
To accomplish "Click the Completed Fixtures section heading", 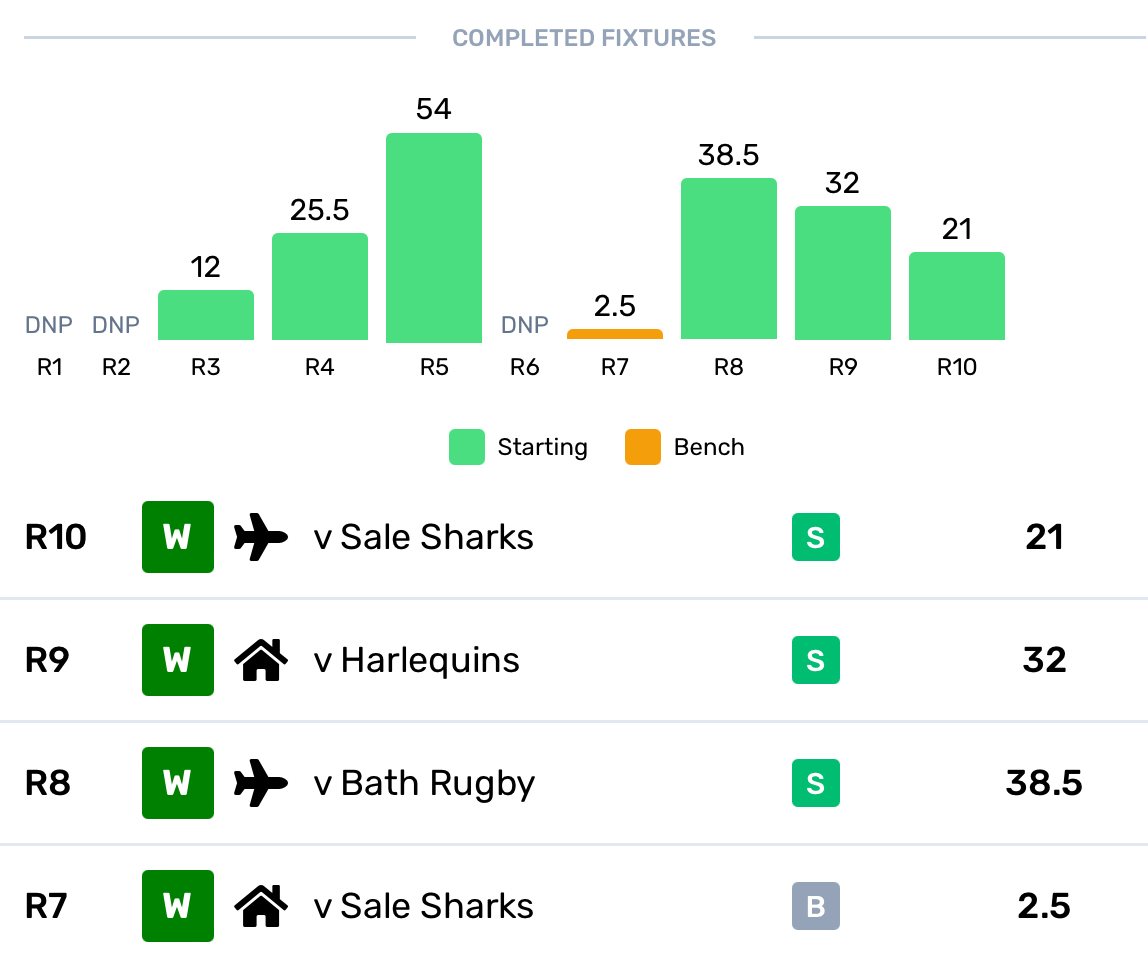I will pos(584,39).
